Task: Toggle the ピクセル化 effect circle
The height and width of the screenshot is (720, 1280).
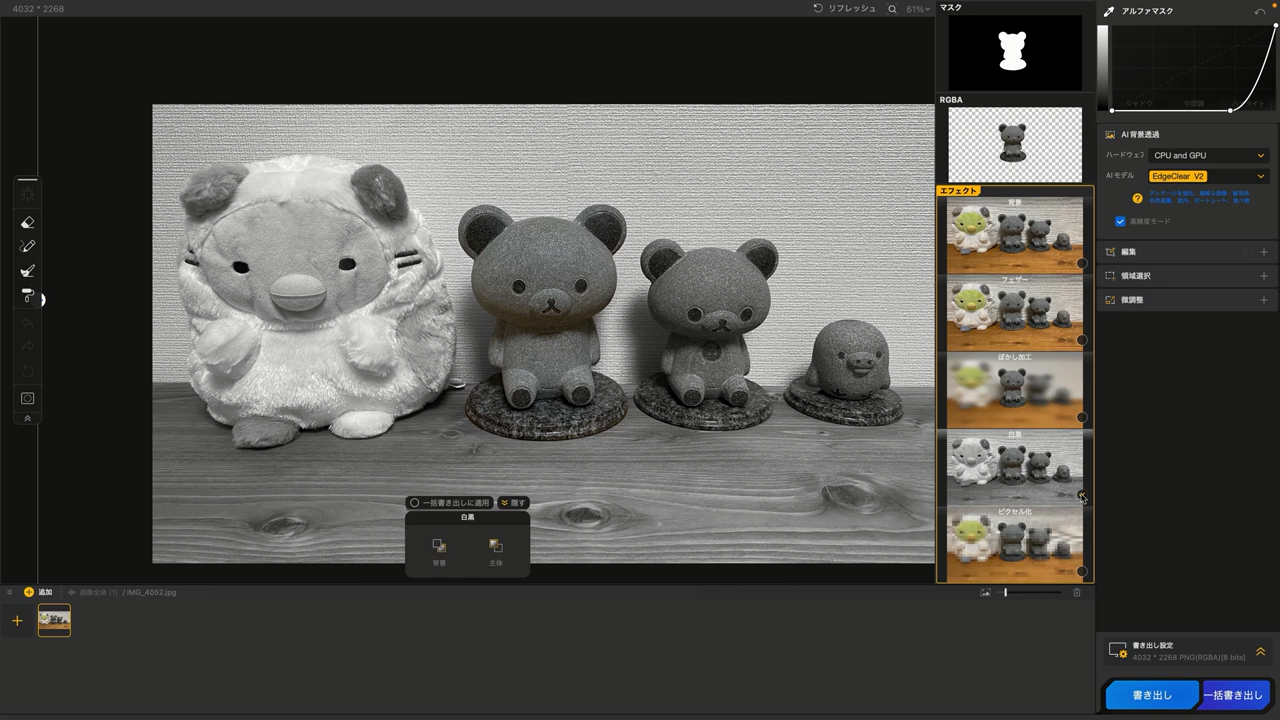Action: point(1082,572)
